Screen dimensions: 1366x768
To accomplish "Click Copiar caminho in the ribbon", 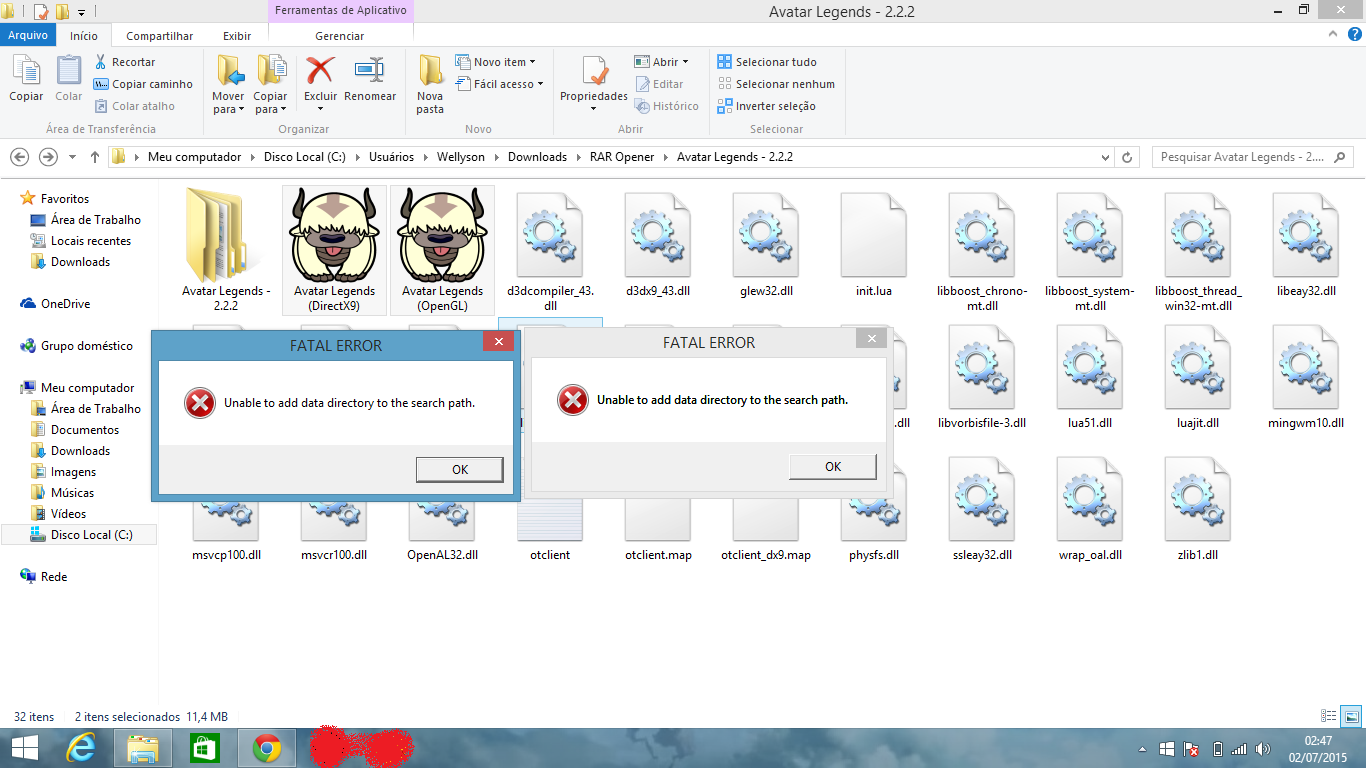I will 143,84.
